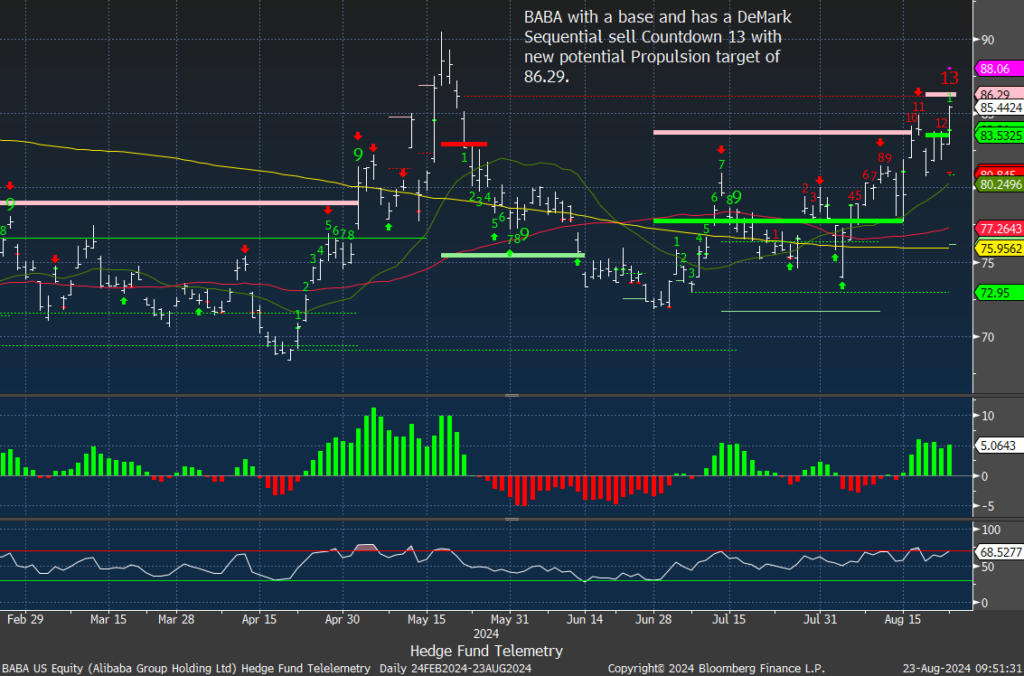1024x676 pixels.
Task: Select the 68.5277 oscillator value label
Action: coord(999,552)
